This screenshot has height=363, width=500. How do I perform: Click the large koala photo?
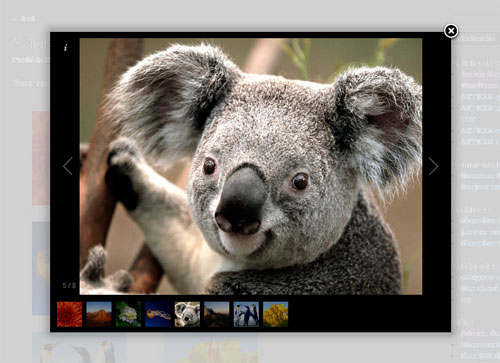[251, 166]
